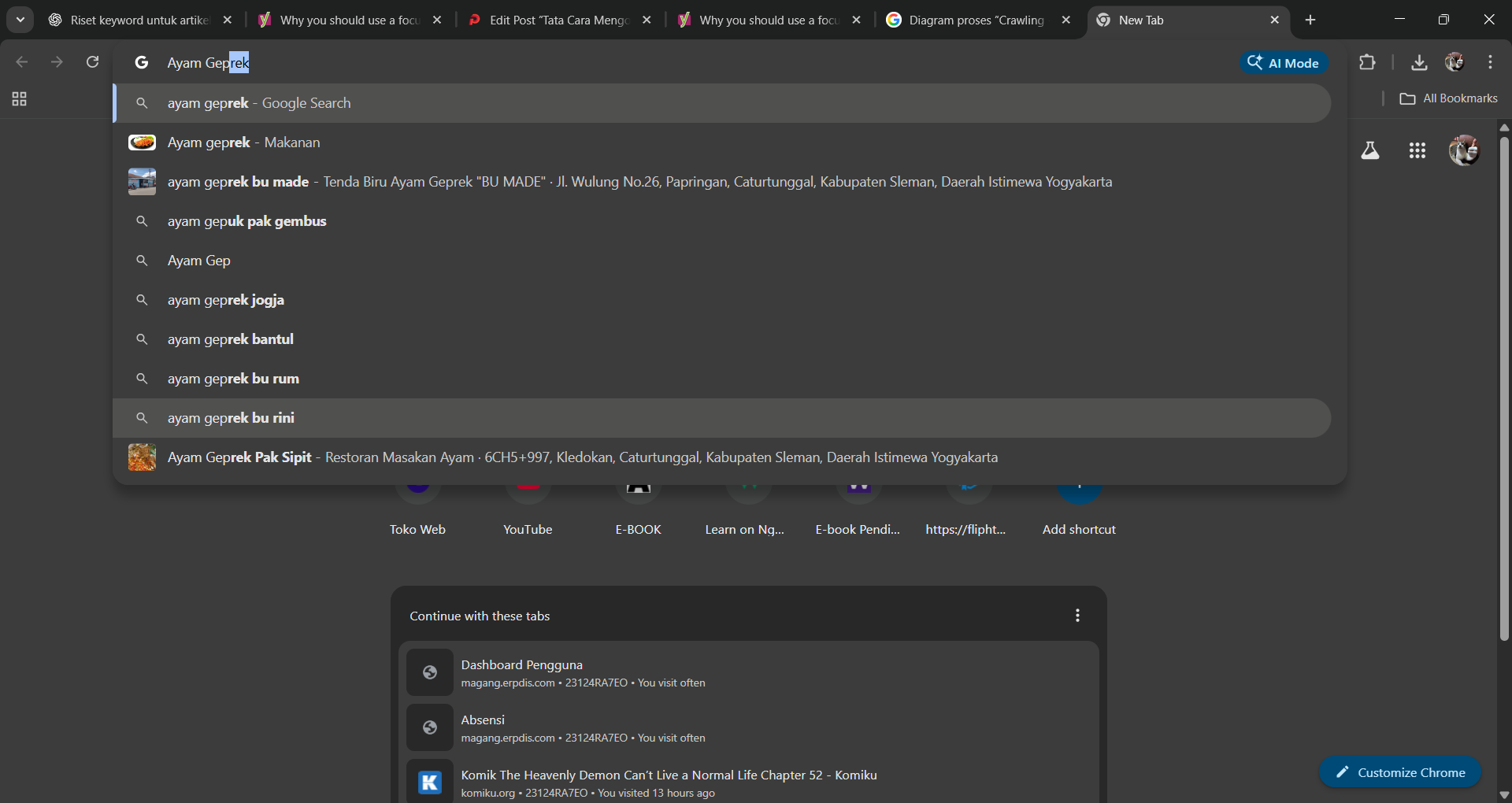Open the tab groups grid icon
Viewport: 1512px width, 803px height.
tap(20, 99)
